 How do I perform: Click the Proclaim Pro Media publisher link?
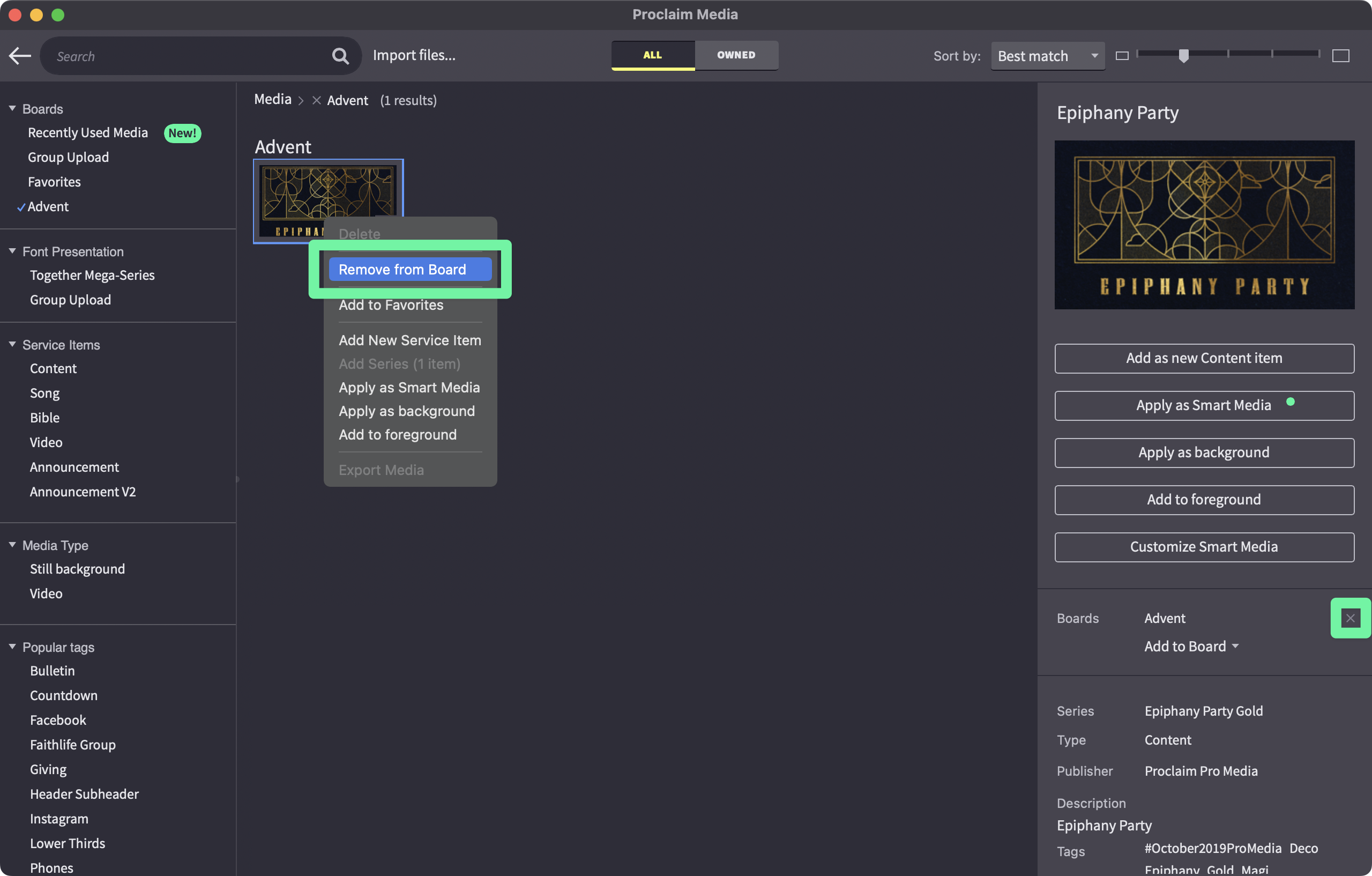click(1201, 770)
